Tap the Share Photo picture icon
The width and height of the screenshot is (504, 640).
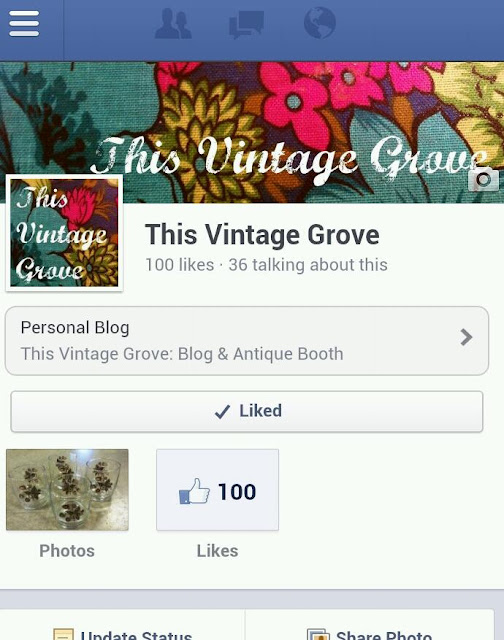tap(318, 634)
